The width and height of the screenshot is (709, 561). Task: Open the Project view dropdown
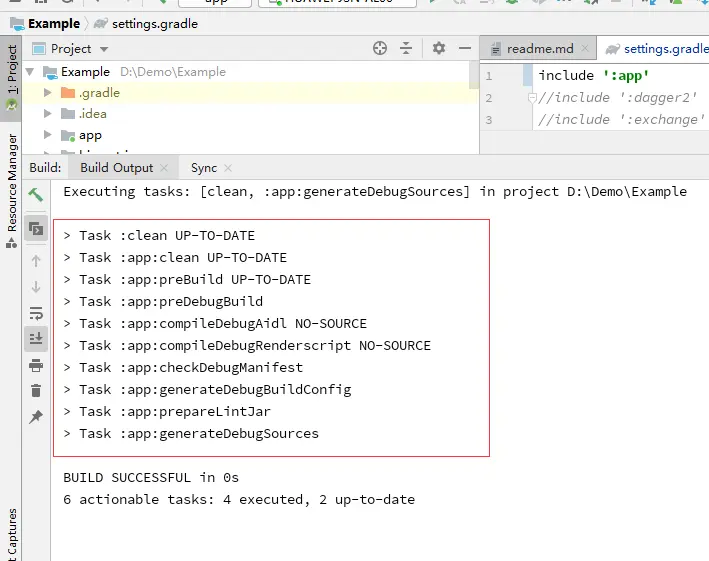tap(104, 49)
